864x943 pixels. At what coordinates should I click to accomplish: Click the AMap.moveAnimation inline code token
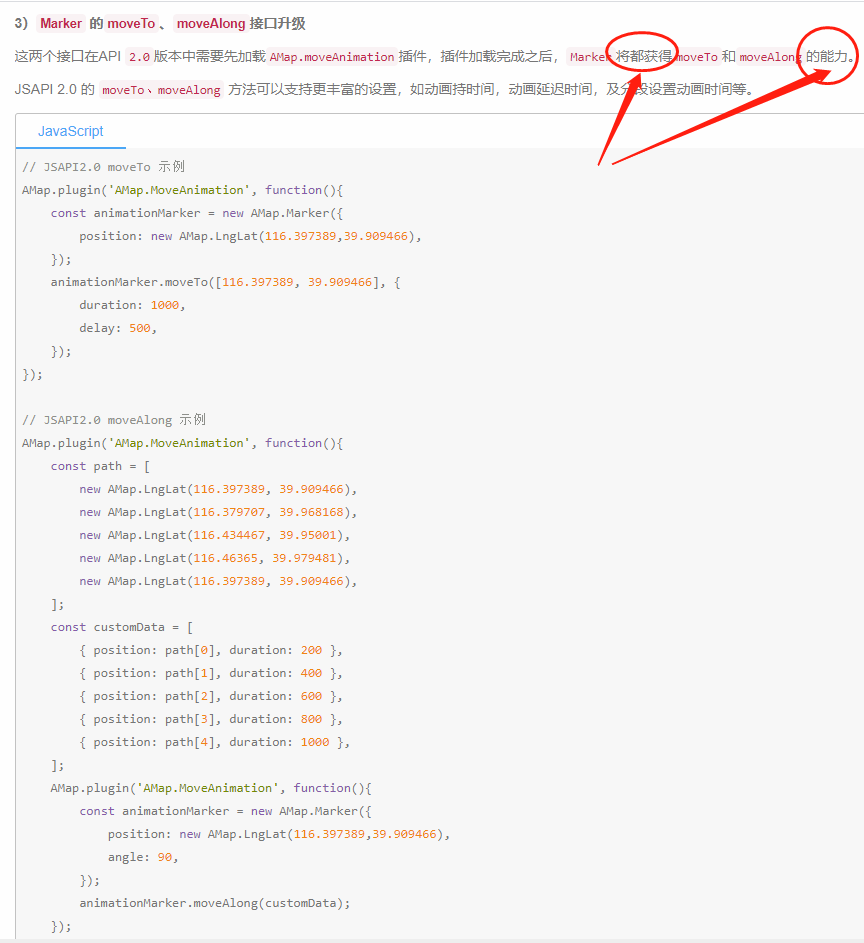330,57
